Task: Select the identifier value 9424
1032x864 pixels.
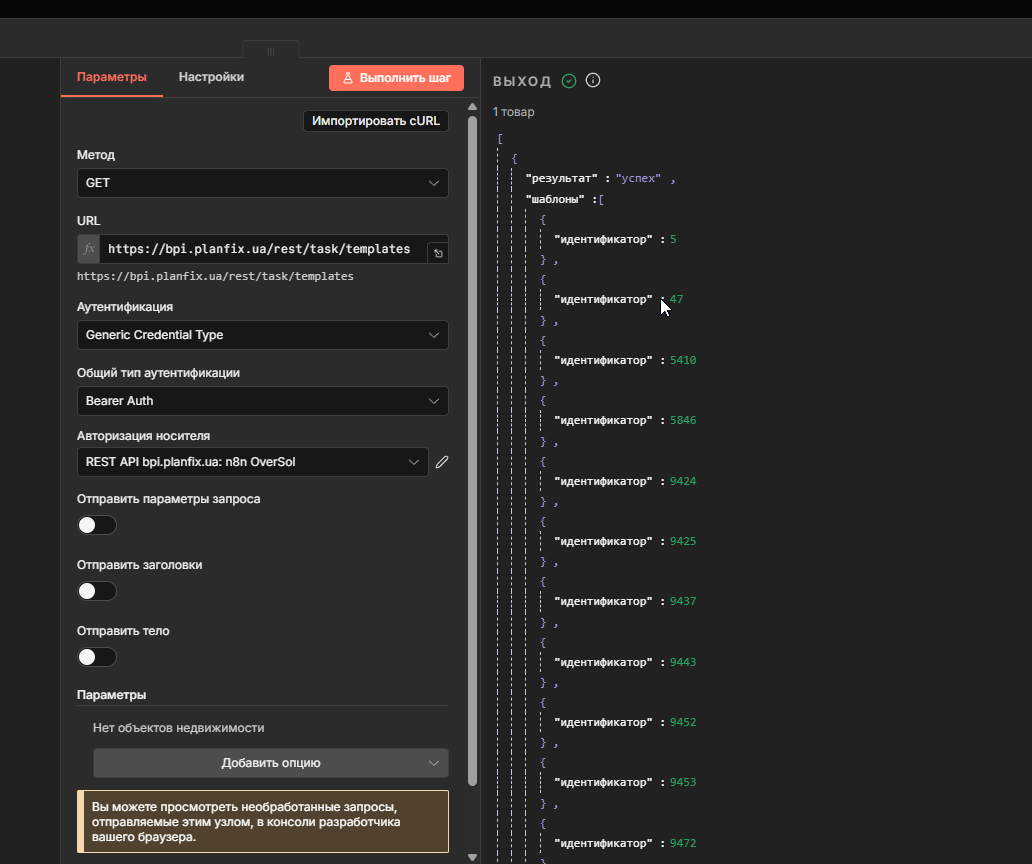Action: click(683, 482)
